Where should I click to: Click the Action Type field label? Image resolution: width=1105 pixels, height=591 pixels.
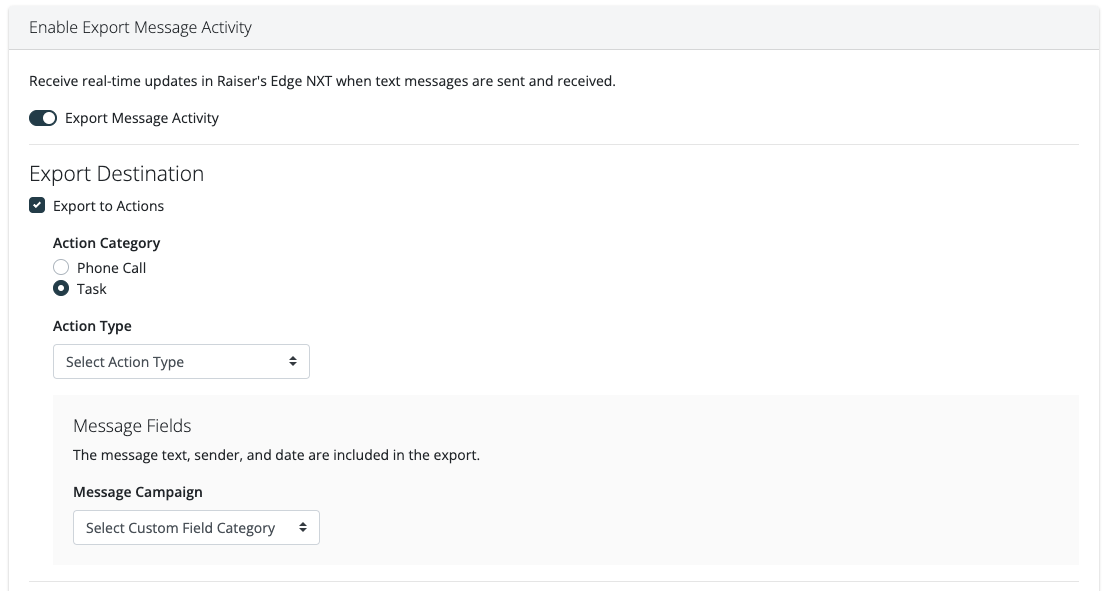92,326
